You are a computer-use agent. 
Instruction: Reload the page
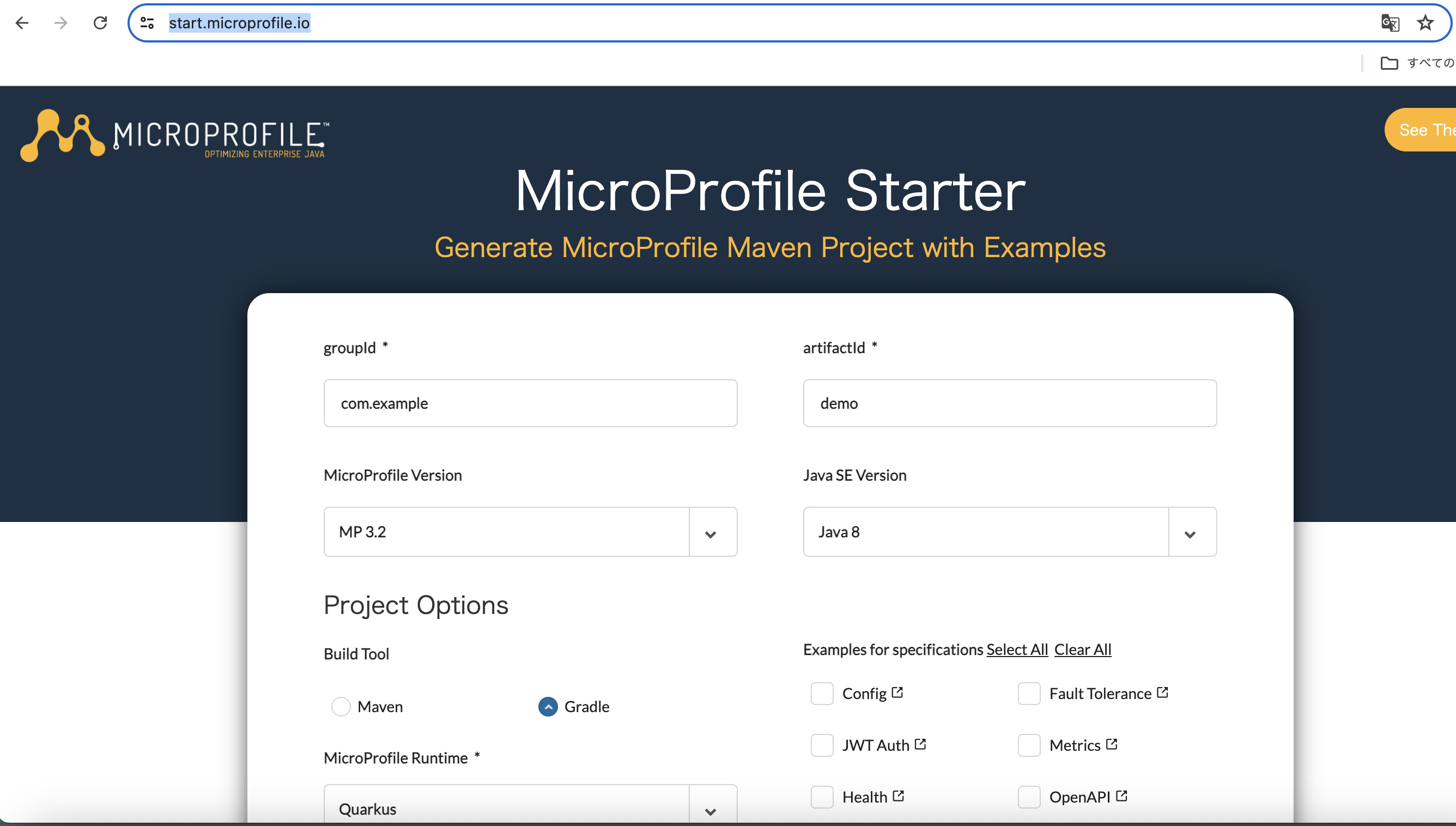[x=100, y=23]
